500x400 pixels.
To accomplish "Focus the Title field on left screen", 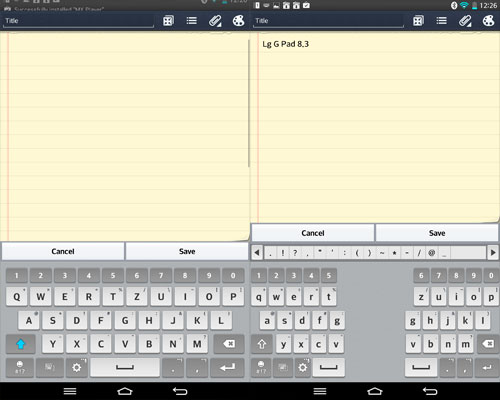I will [79, 21].
